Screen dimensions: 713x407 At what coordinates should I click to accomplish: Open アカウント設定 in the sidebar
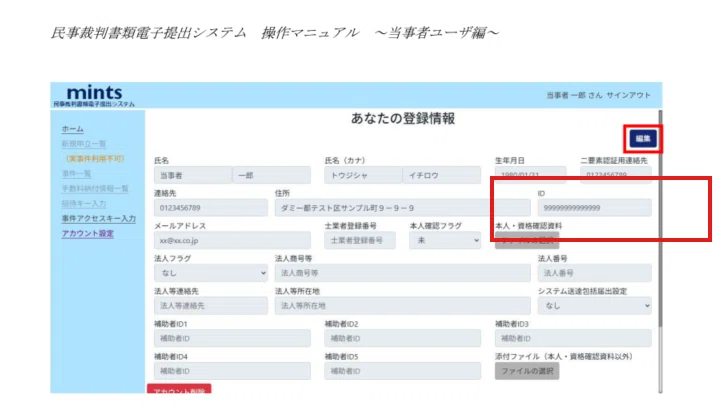pos(88,233)
